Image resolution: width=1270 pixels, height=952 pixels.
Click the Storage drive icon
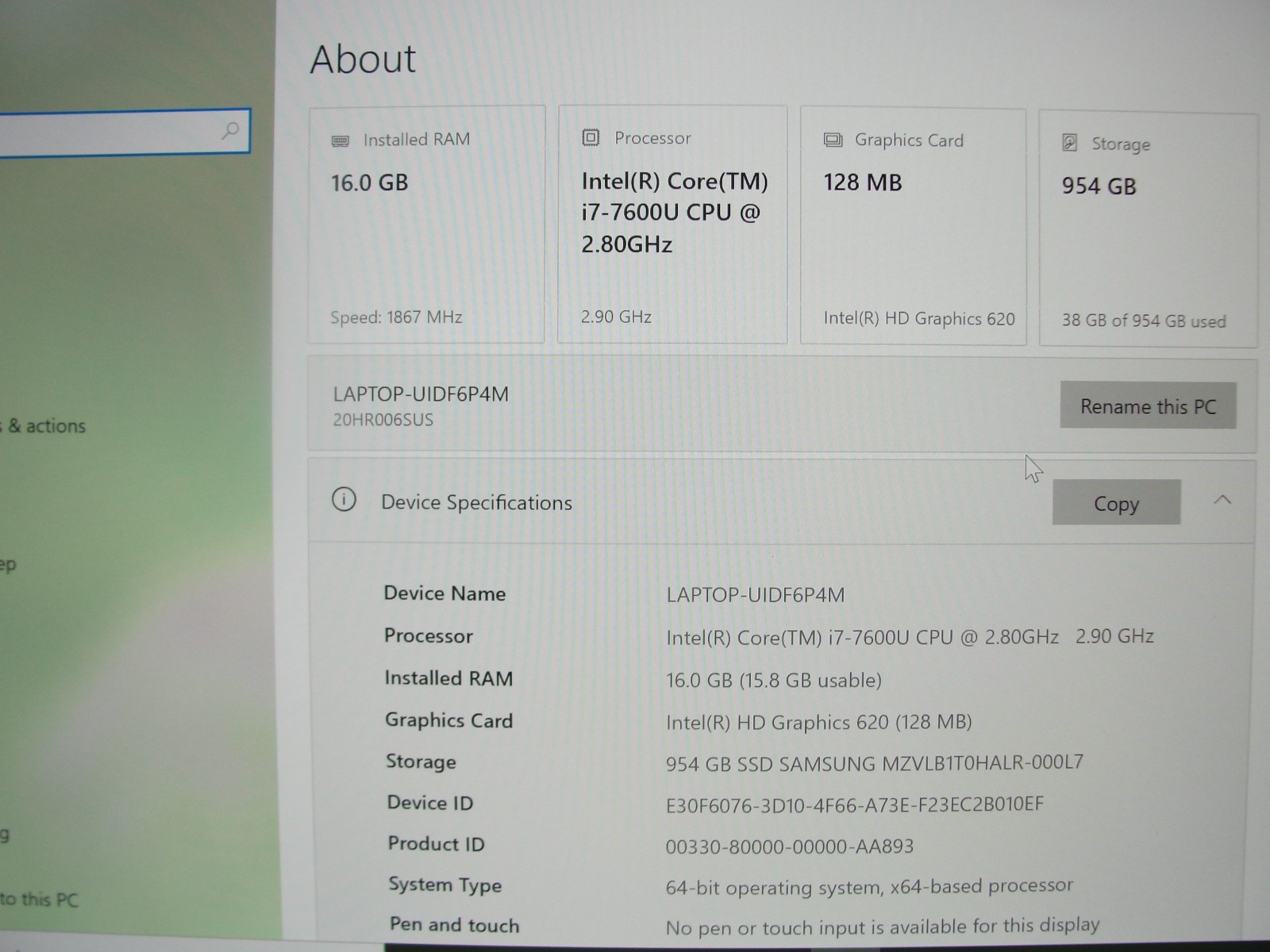click(1070, 143)
